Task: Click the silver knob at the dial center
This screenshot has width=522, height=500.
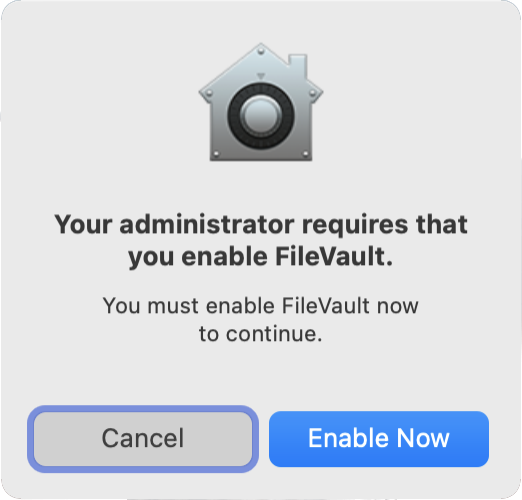Action: [x=261, y=116]
